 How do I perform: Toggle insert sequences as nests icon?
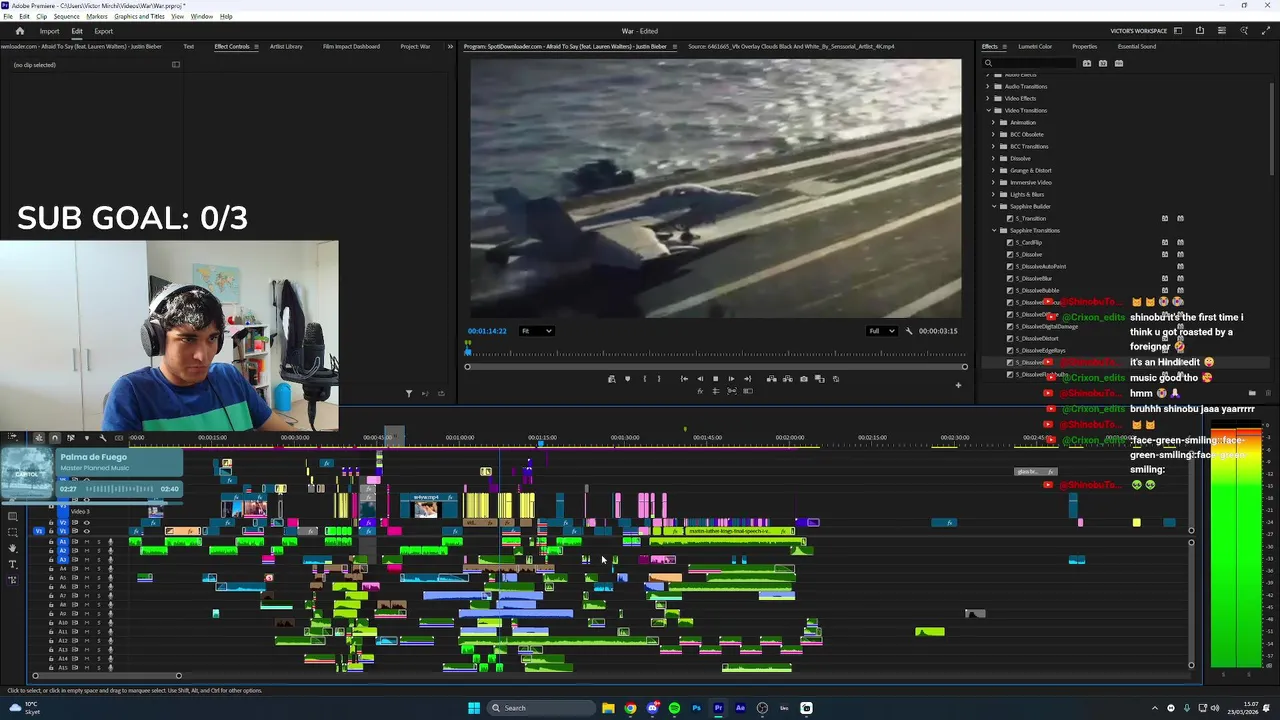39,437
